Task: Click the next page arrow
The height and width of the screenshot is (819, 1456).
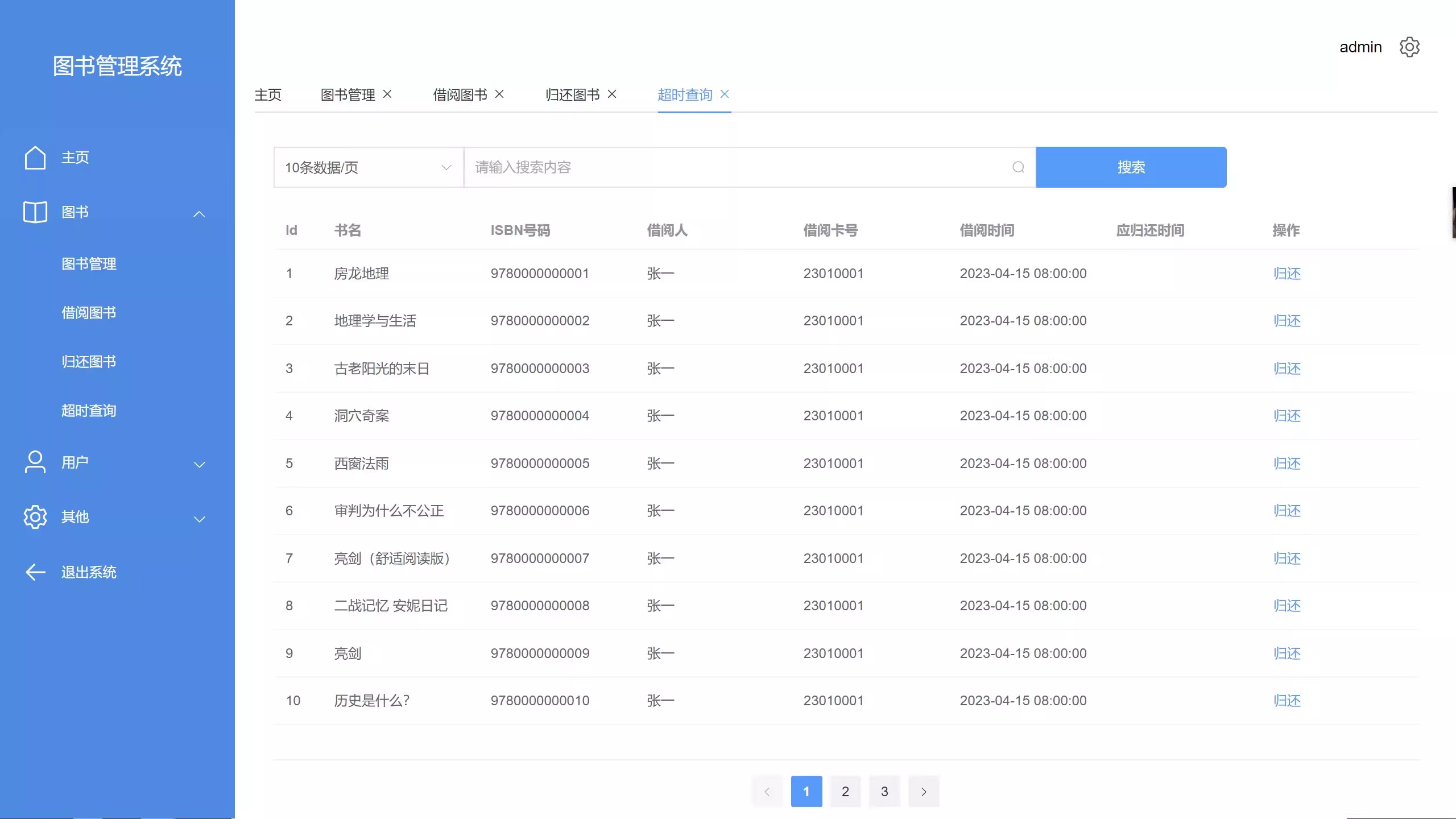Action: [924, 791]
